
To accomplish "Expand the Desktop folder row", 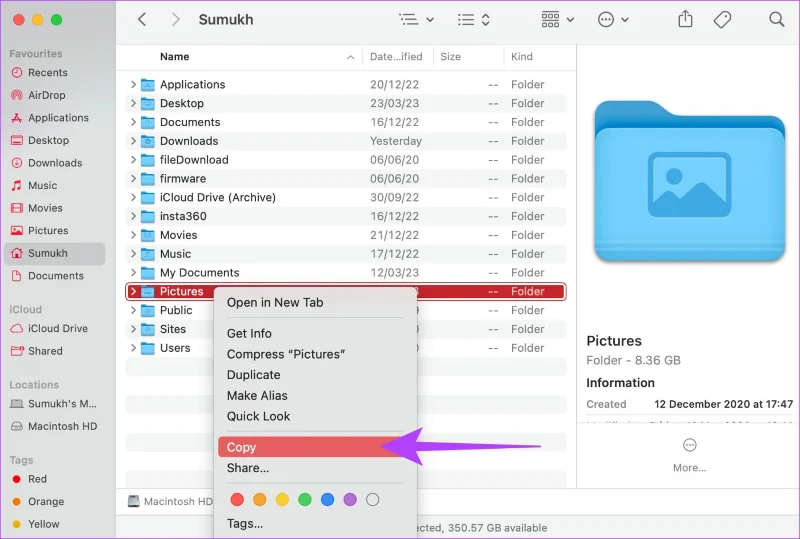I will [x=133, y=103].
